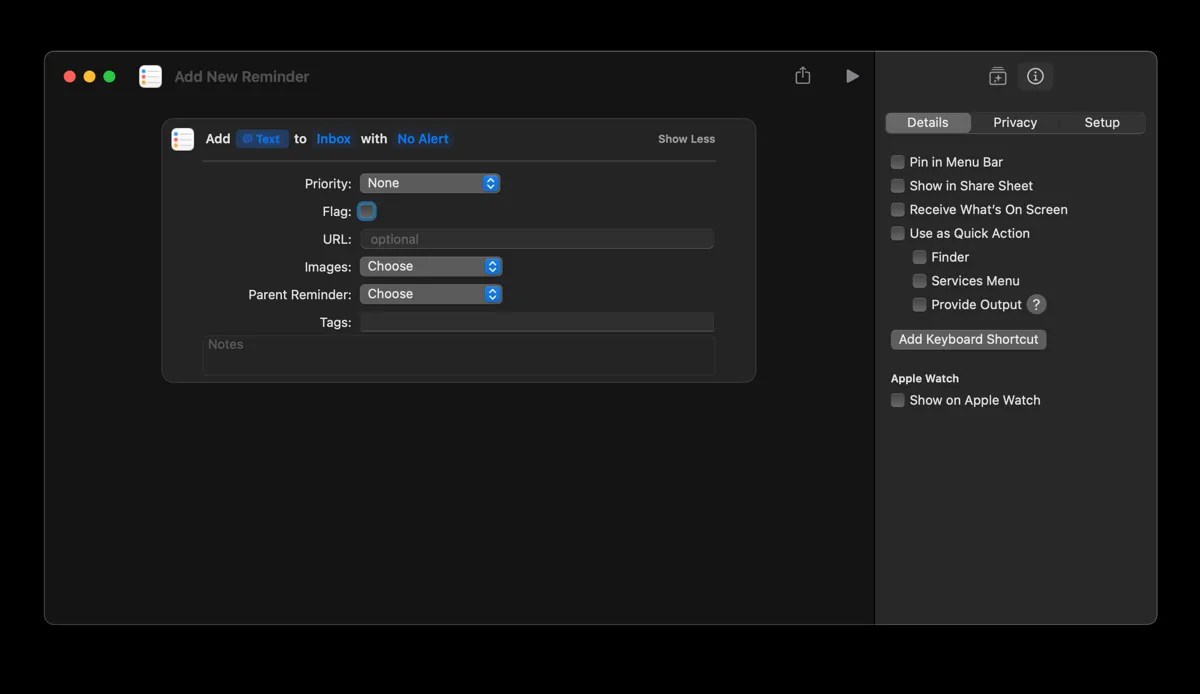Screen dimensions: 1200x694
Task: Open the Priority dropdown
Action: [430, 183]
